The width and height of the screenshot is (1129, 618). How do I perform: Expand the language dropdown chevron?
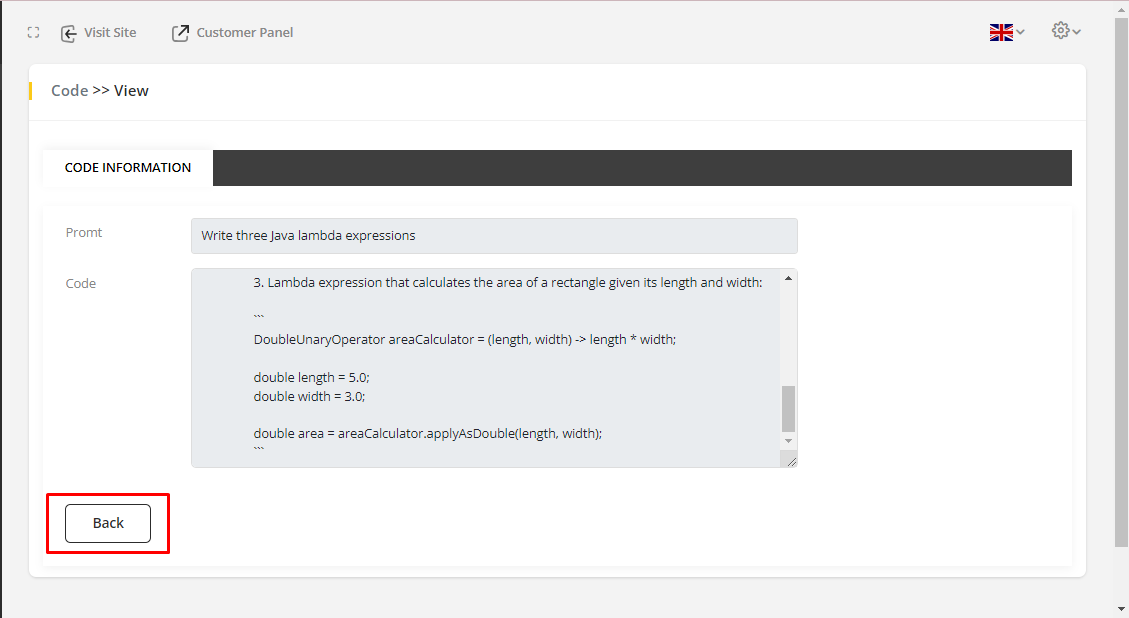point(1020,33)
